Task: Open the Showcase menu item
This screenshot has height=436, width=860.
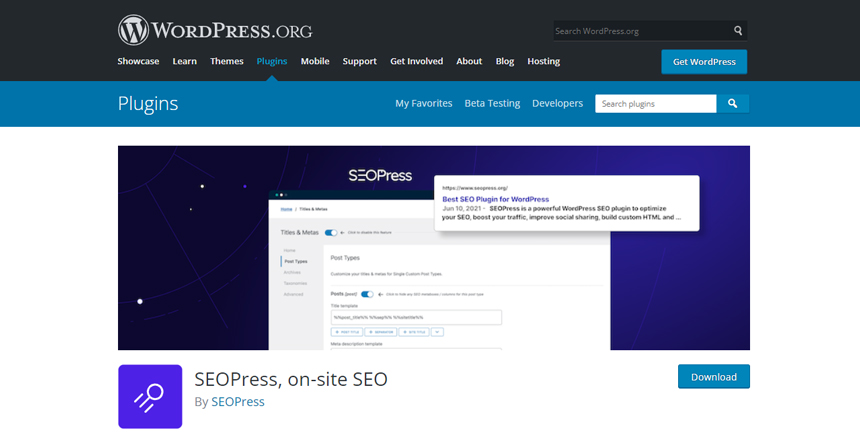Action: click(x=138, y=61)
